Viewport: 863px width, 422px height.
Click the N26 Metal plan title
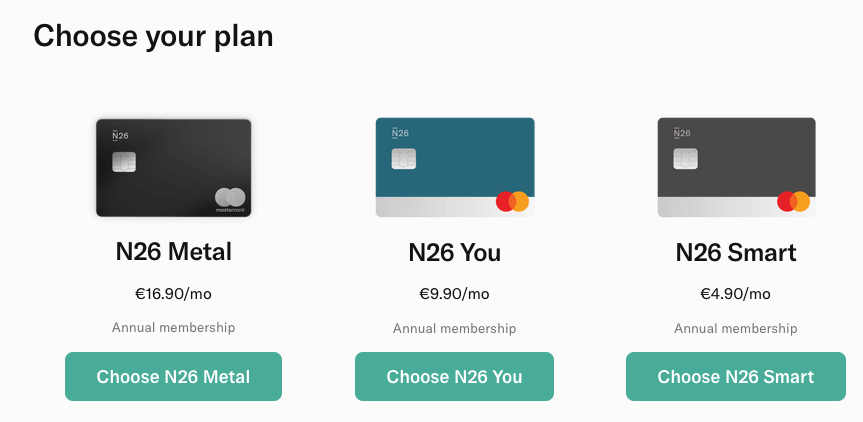173,251
